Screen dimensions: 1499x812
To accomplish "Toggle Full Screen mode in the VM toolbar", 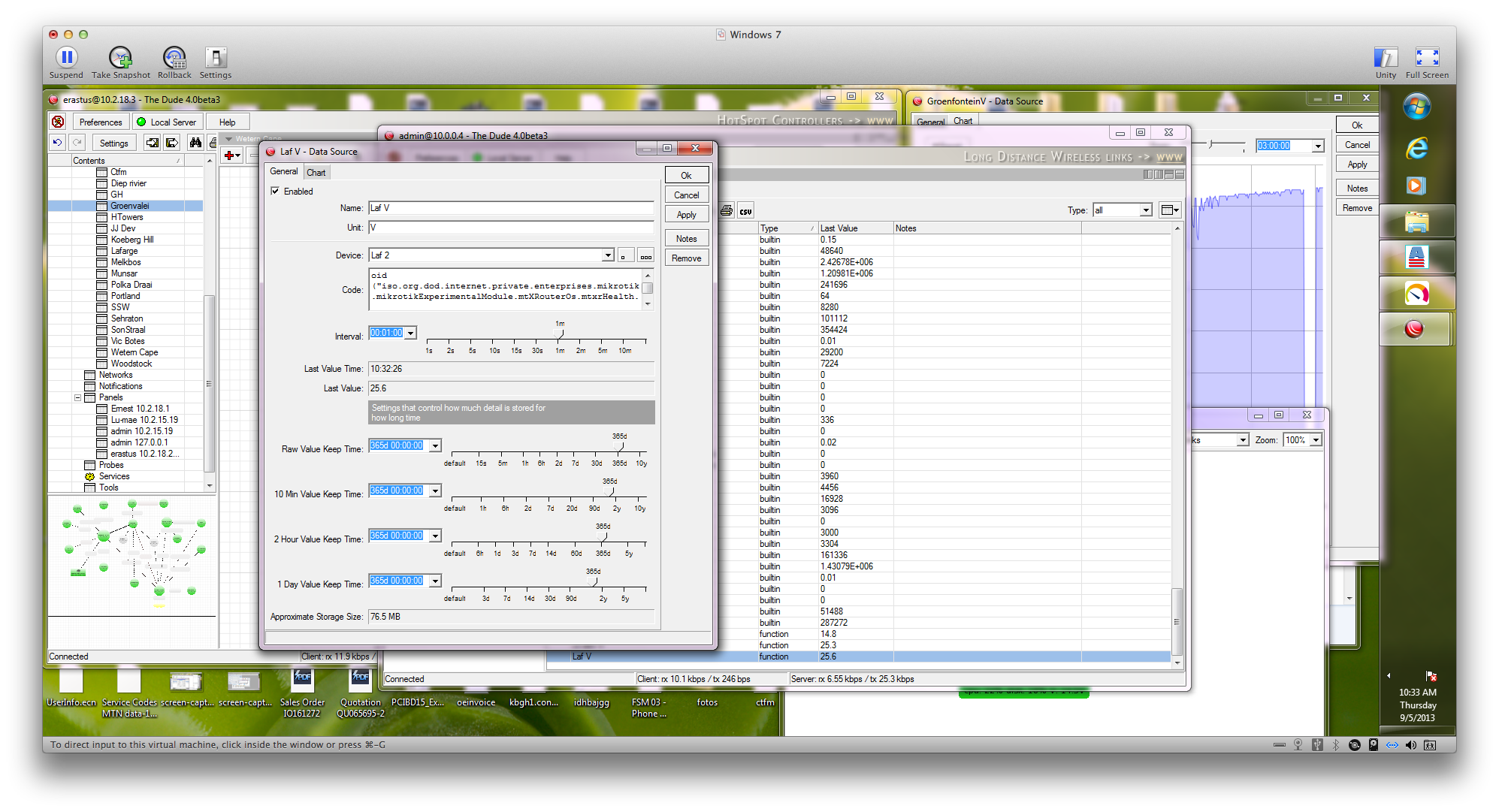I will click(1427, 56).
